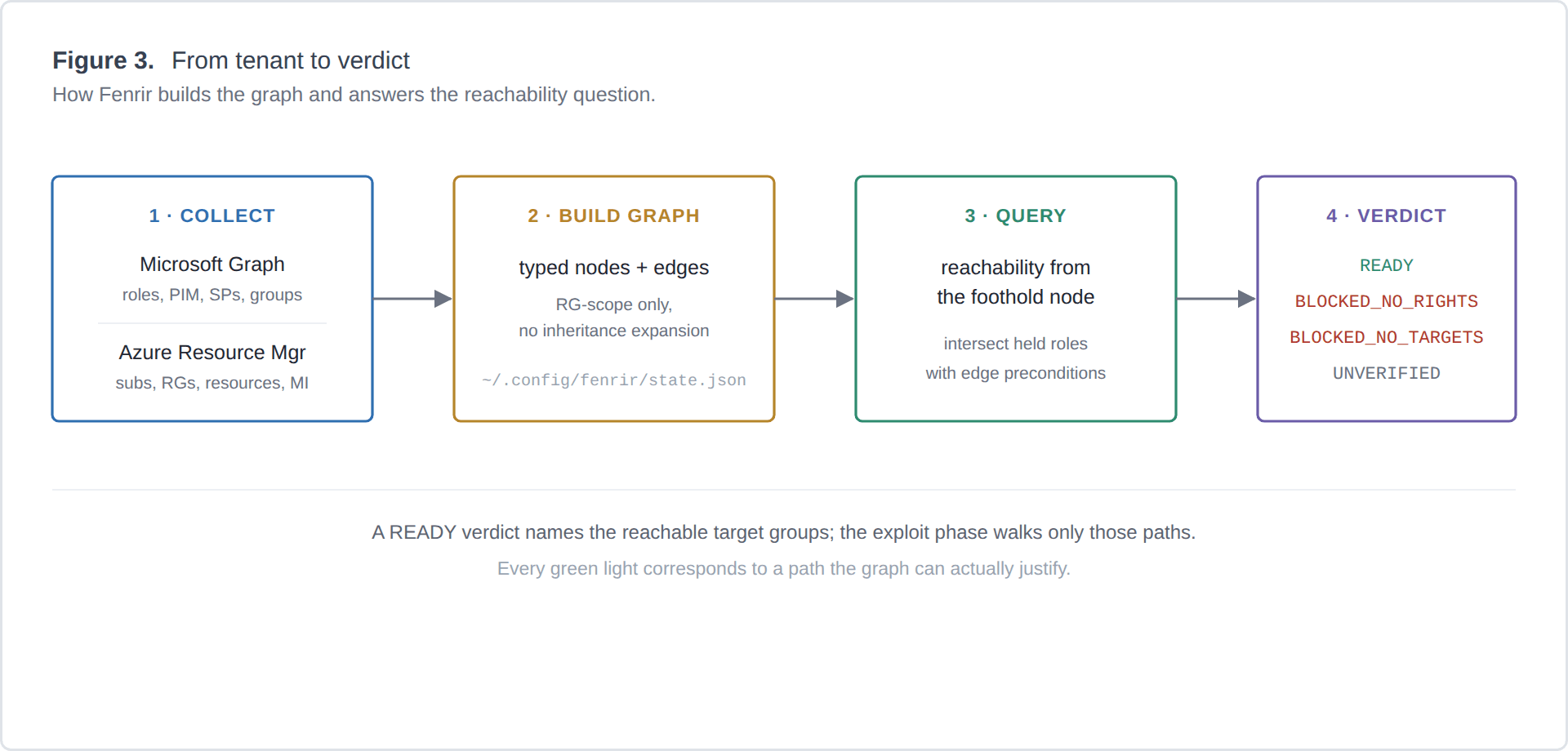Click the 'typed nodes + edges' text
This screenshot has width=1568, height=751.
click(614, 268)
